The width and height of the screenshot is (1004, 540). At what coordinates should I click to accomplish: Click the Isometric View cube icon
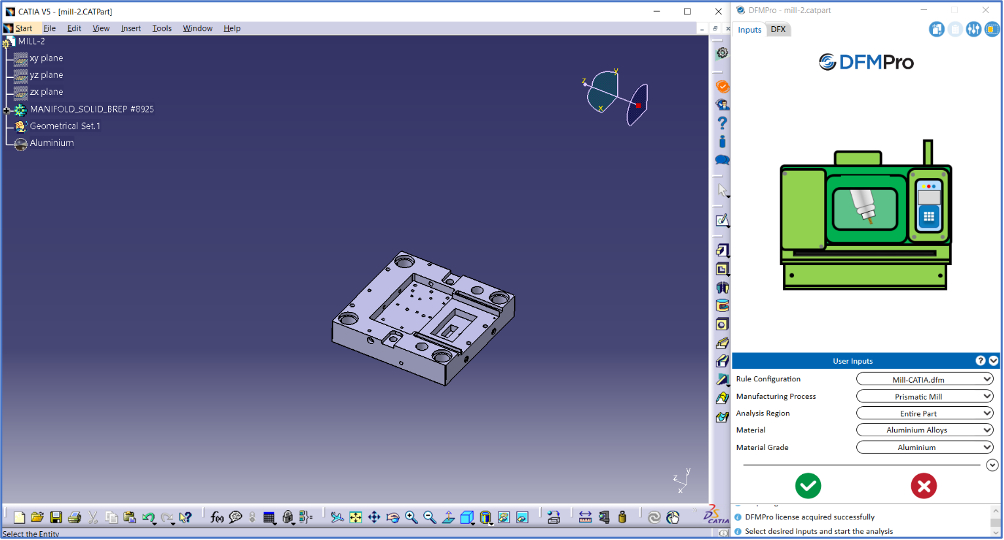click(467, 518)
